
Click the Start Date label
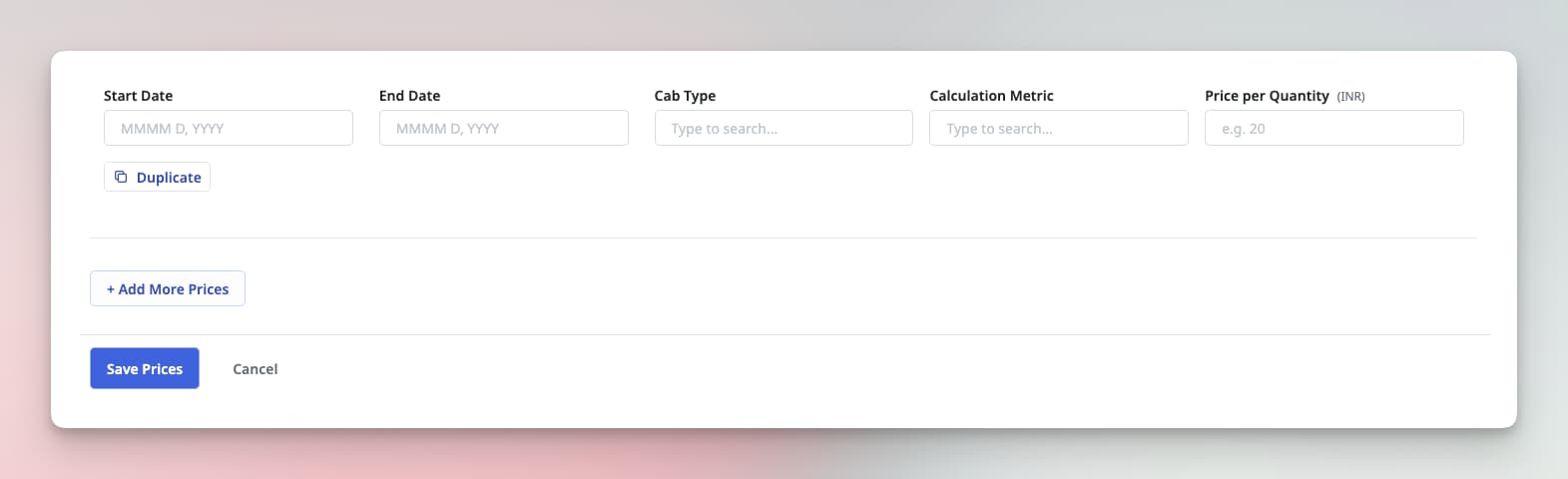(138, 96)
